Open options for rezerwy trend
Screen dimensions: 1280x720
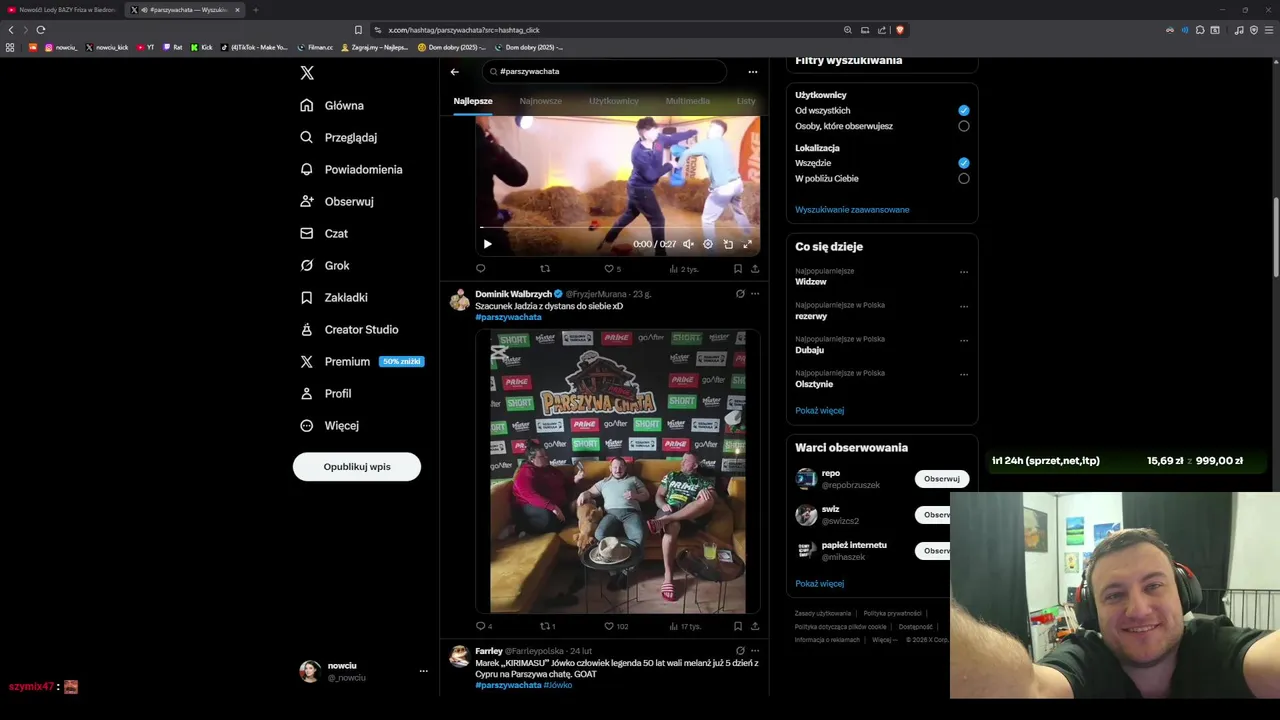(x=964, y=306)
